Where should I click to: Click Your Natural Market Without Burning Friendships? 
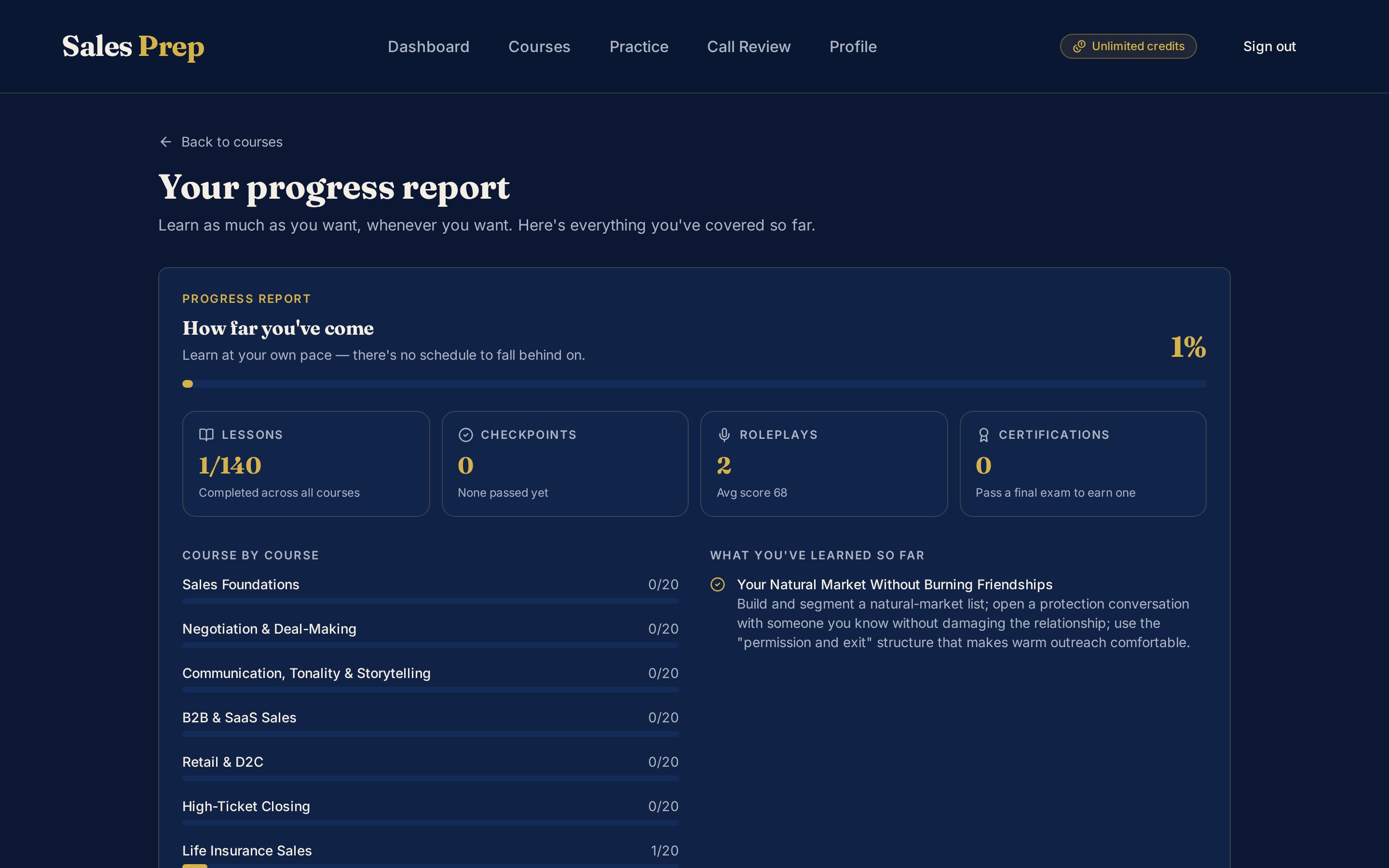894,584
